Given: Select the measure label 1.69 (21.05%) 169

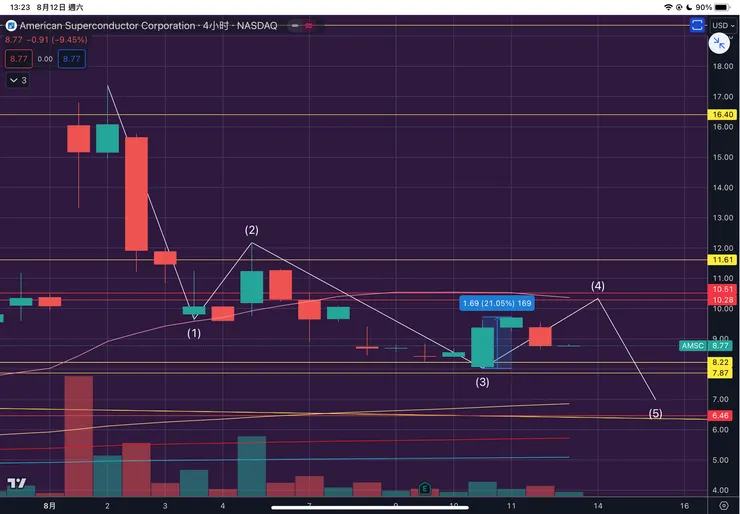Looking at the screenshot, I should coord(497,303).
